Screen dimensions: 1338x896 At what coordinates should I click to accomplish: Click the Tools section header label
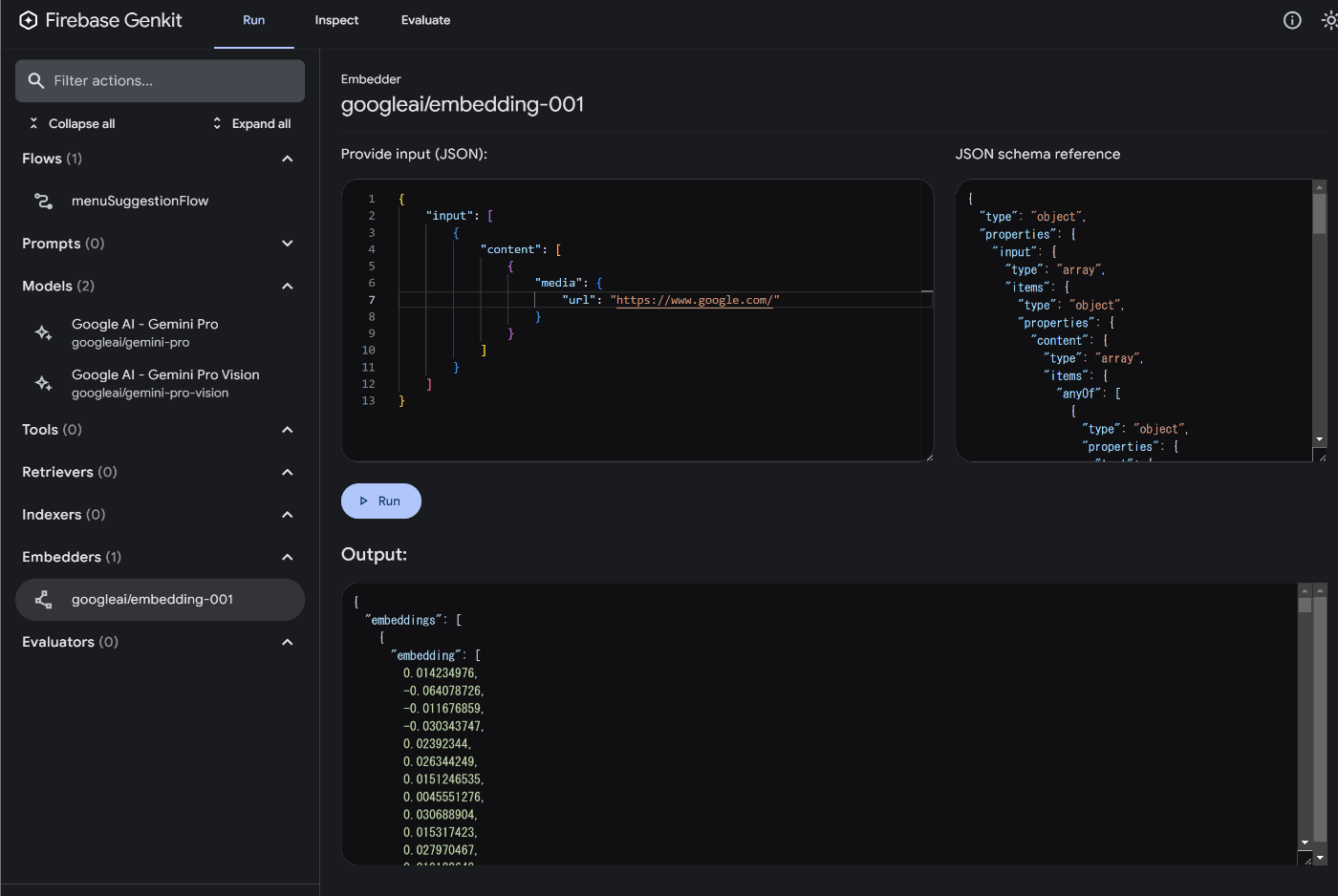(x=52, y=430)
